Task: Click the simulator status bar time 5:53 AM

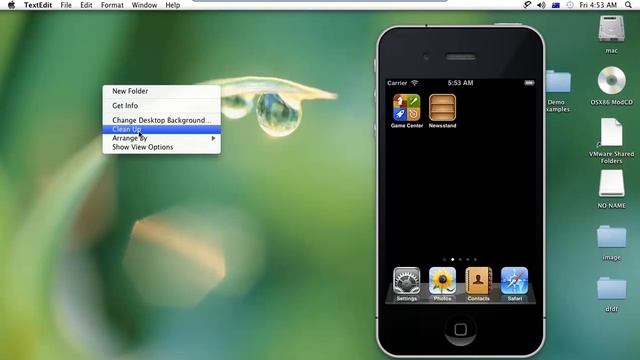Action: 460,83
